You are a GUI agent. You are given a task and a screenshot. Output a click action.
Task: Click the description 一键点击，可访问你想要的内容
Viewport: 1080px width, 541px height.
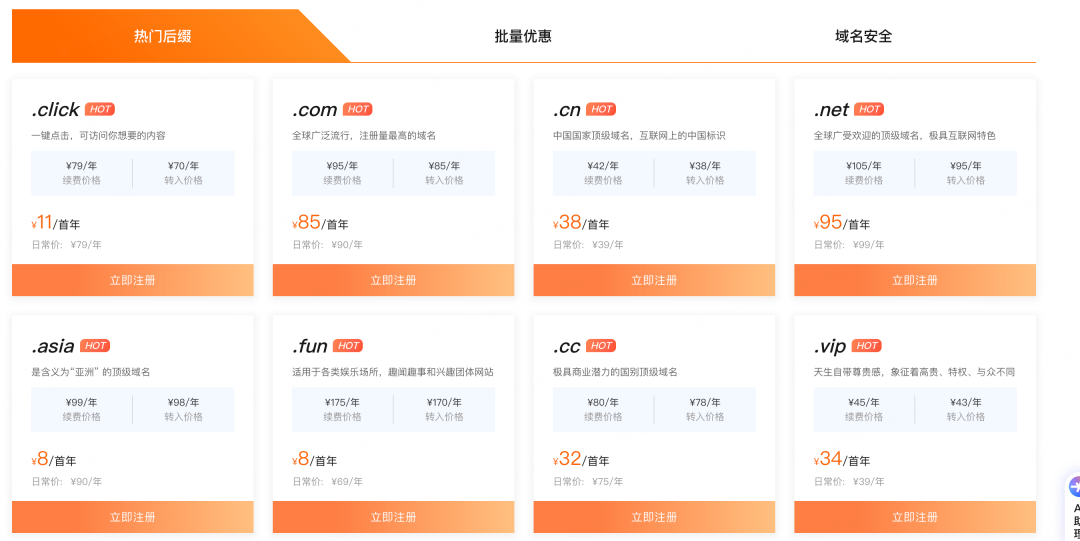[98, 136]
